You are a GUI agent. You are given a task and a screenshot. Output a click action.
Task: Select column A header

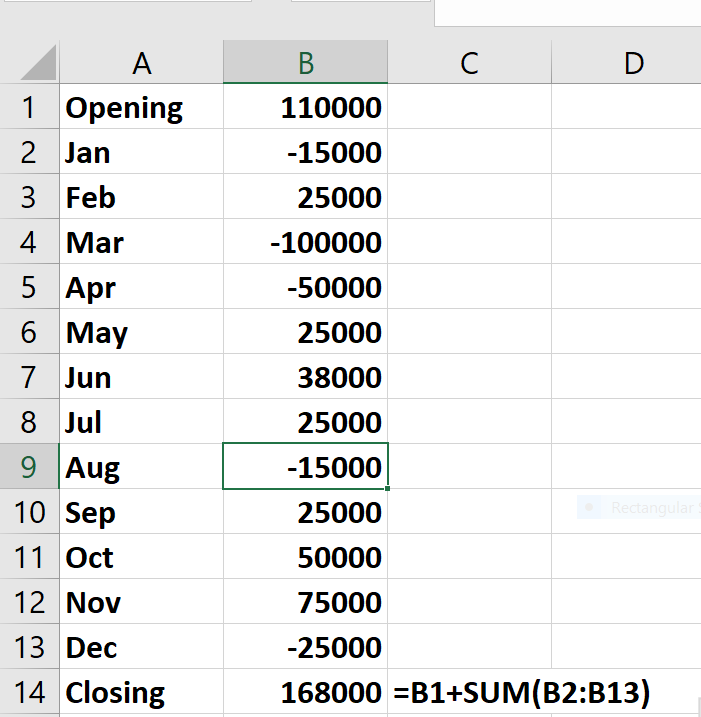(141, 63)
